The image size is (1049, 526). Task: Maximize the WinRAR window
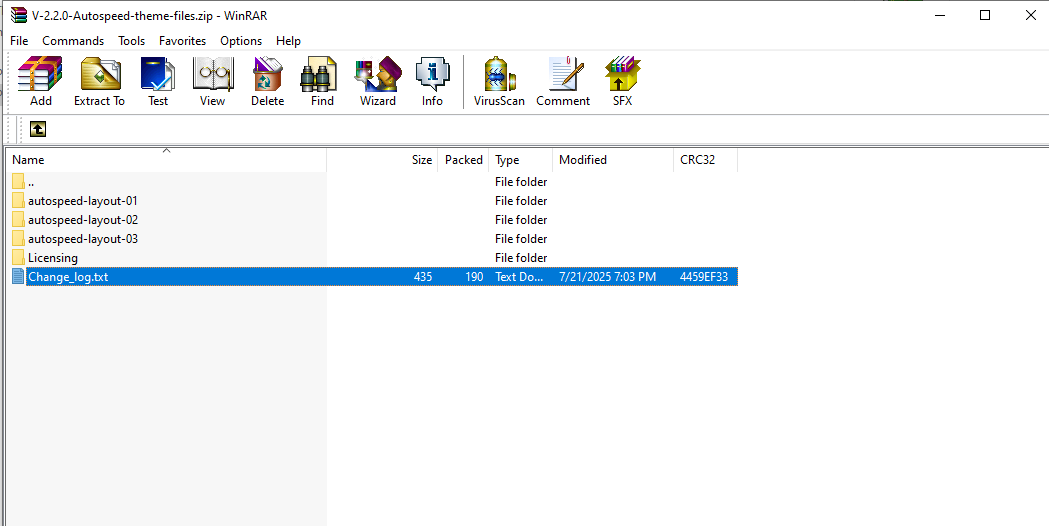click(x=985, y=15)
